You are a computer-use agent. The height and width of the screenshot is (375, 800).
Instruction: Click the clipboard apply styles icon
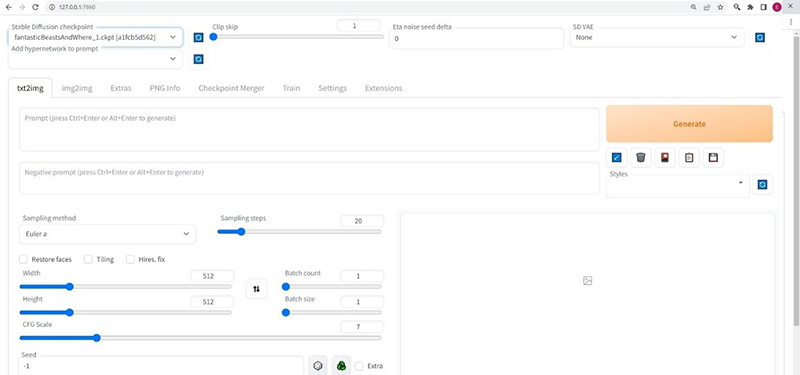pos(689,158)
